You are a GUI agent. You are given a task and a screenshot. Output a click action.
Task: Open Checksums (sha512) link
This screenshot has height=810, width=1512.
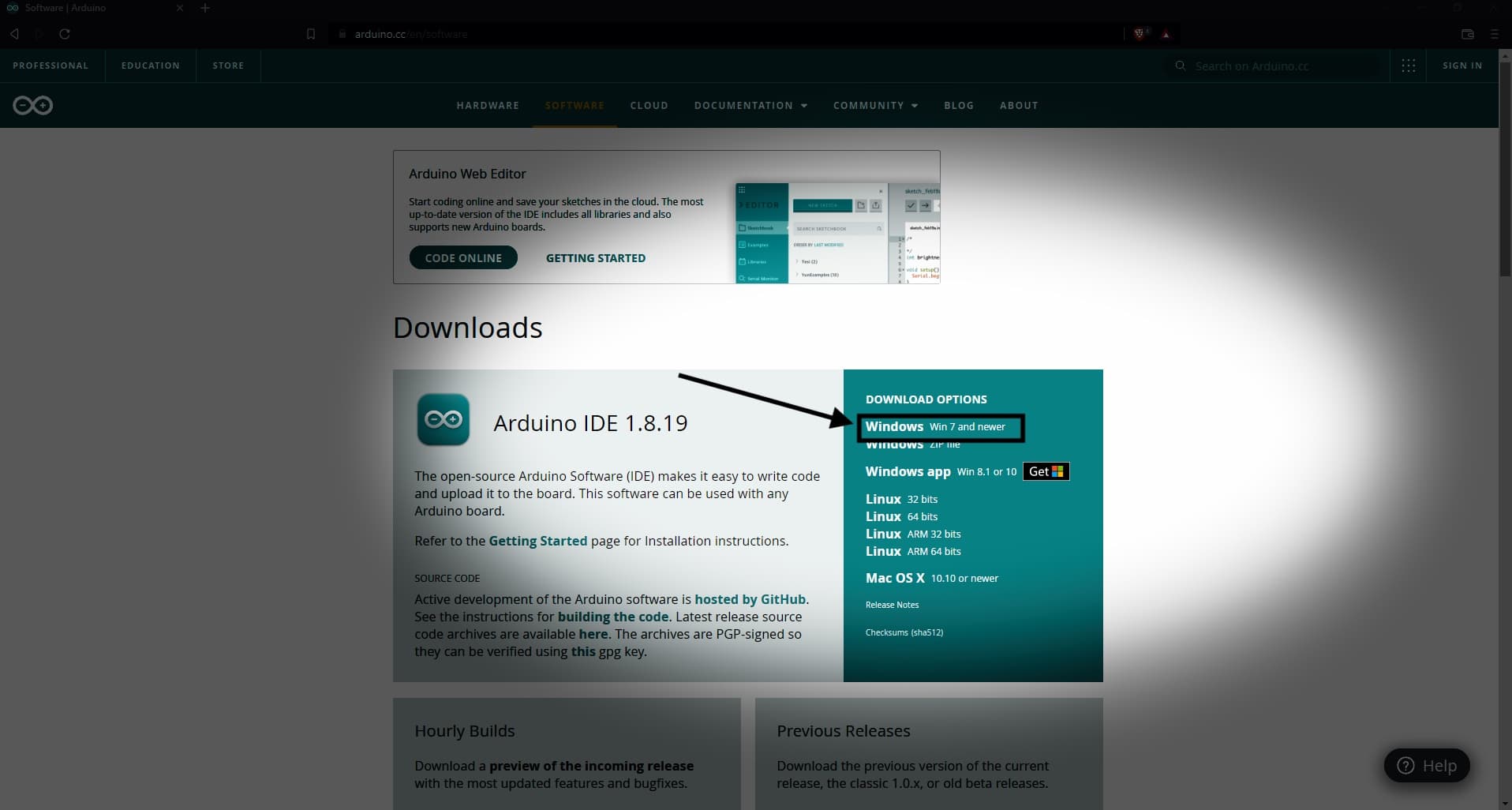click(x=904, y=632)
